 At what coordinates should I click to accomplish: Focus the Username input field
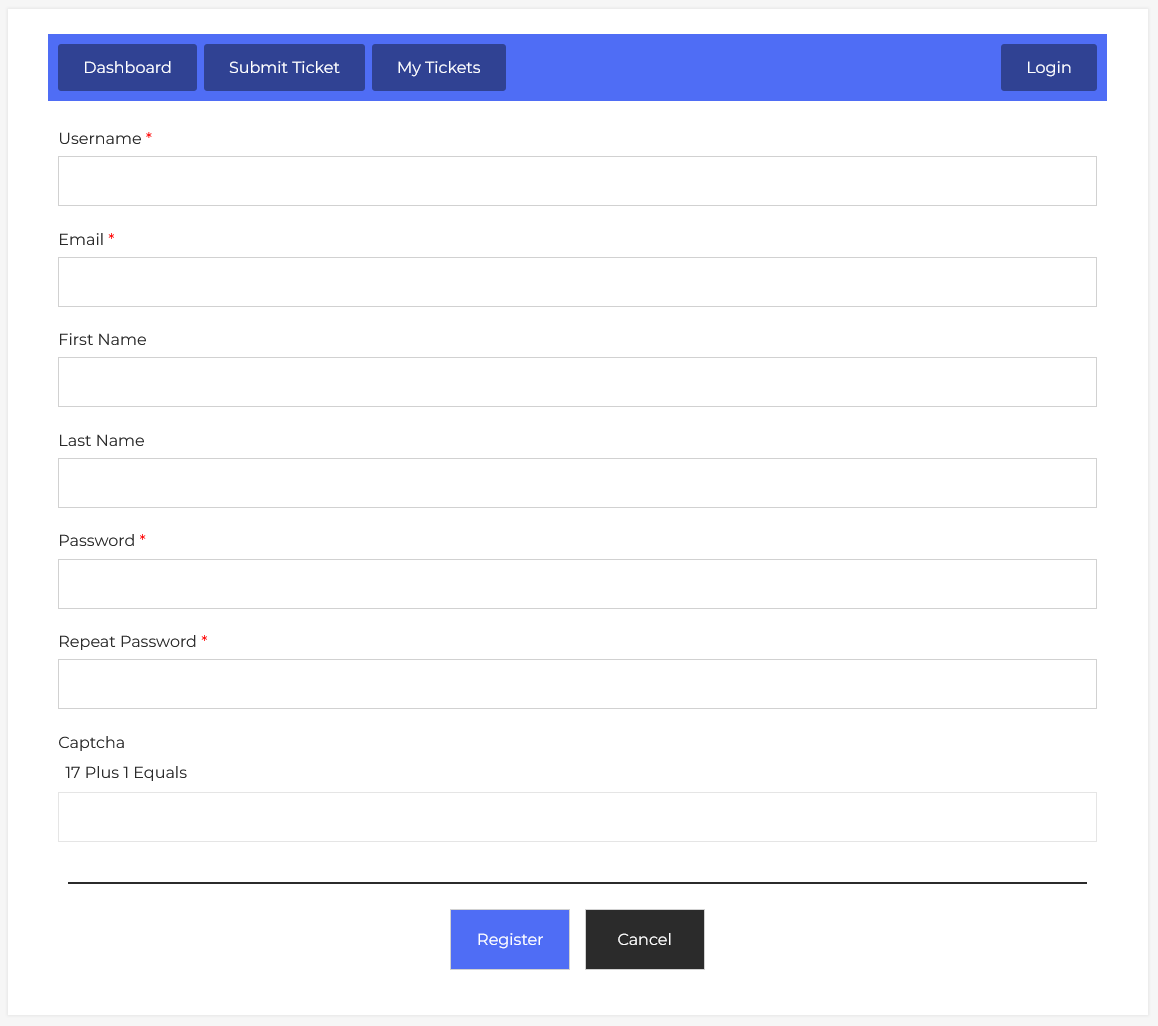point(577,181)
